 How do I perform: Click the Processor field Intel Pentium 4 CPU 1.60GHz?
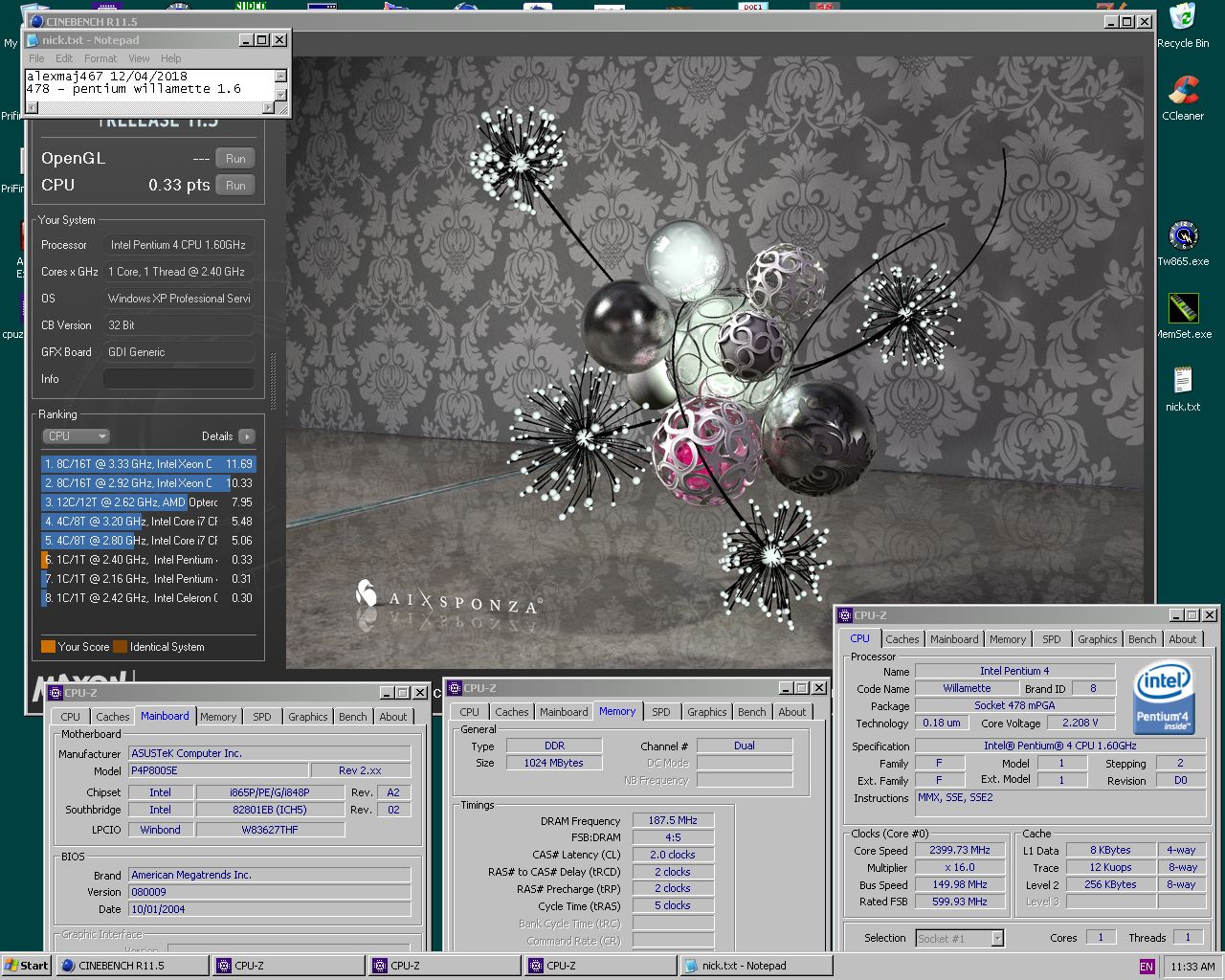pos(179,245)
